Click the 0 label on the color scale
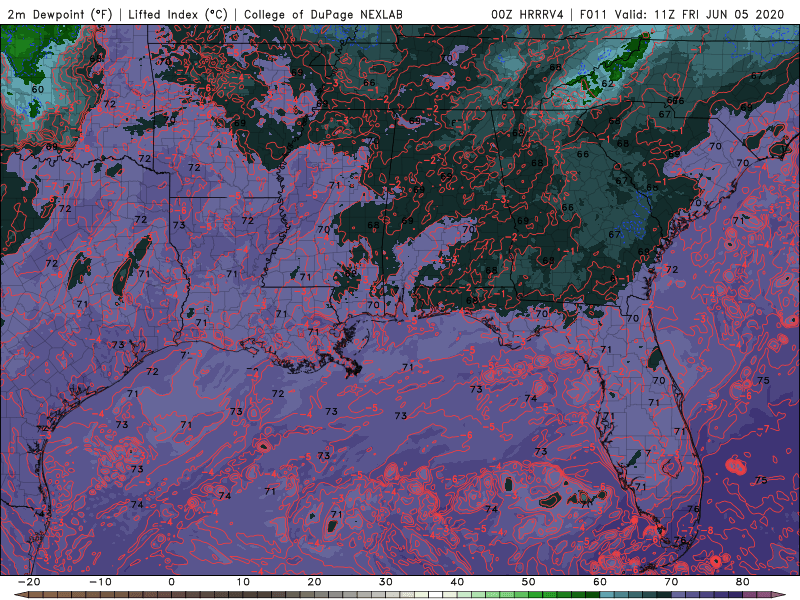The width and height of the screenshot is (800, 600). coord(171,582)
